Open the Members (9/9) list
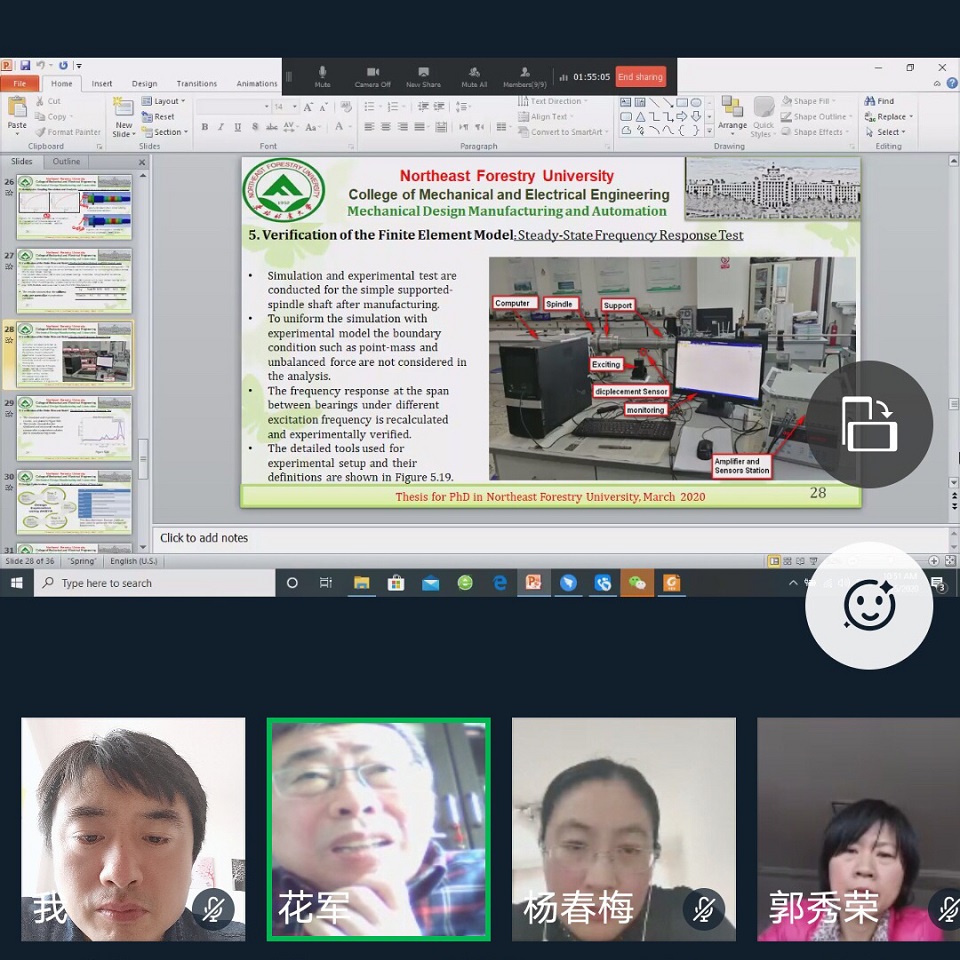Viewport: 960px width, 960px height. tap(524, 76)
